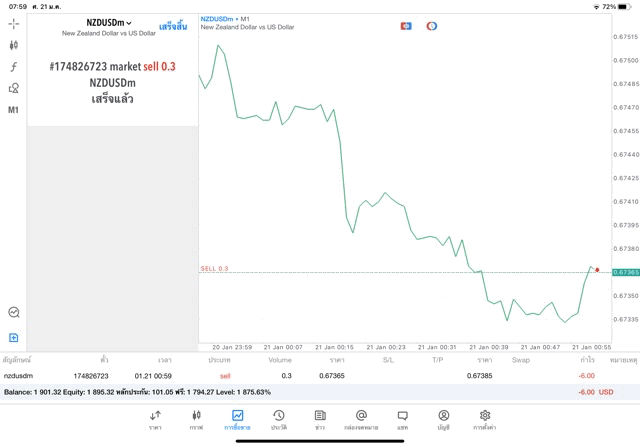The image size is (640, 447).
Task: Tap the blue Done button (เสร็จสิ้น)
Action: pyautogui.click(x=172, y=27)
